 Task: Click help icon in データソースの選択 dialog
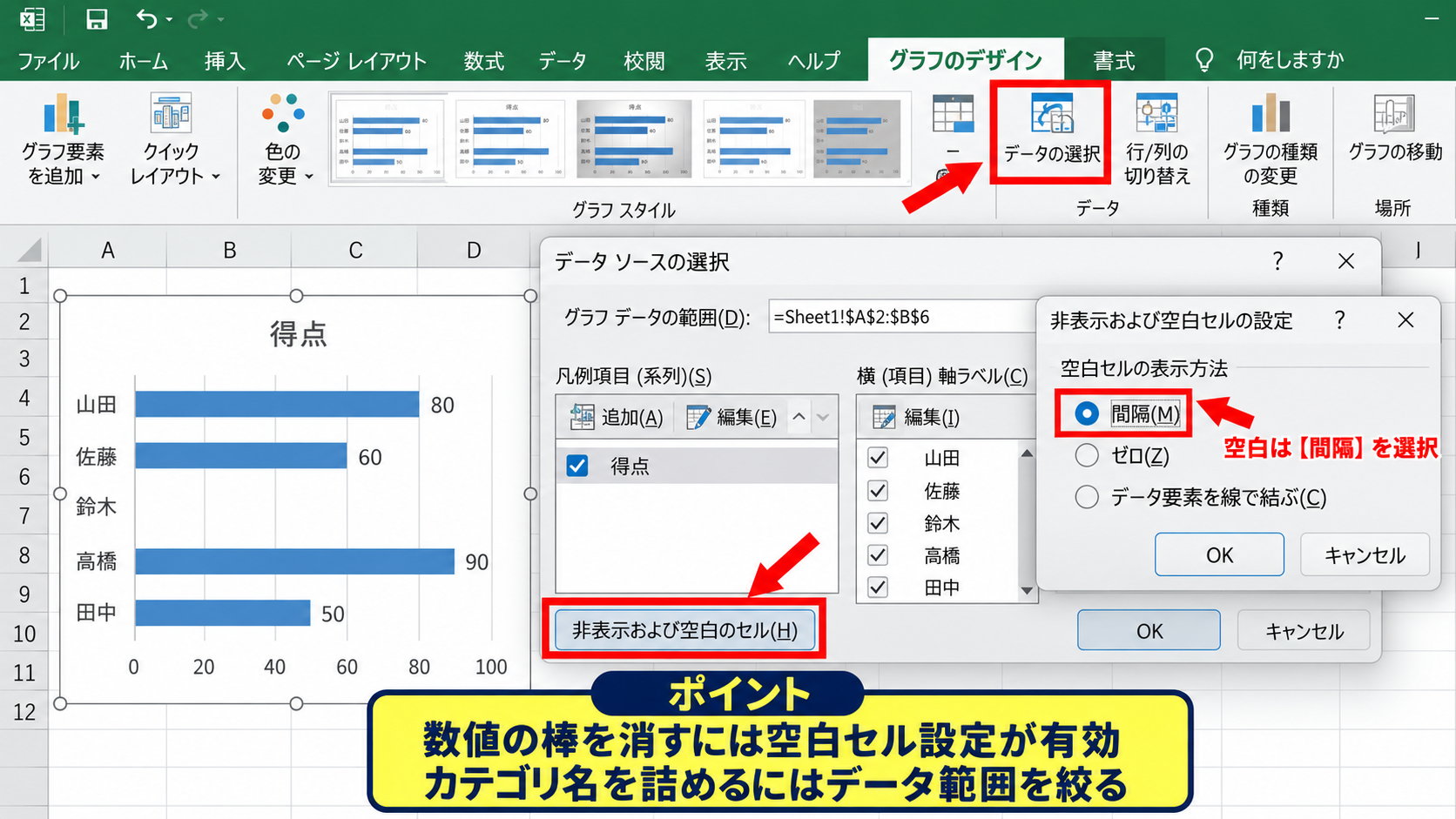1277,261
